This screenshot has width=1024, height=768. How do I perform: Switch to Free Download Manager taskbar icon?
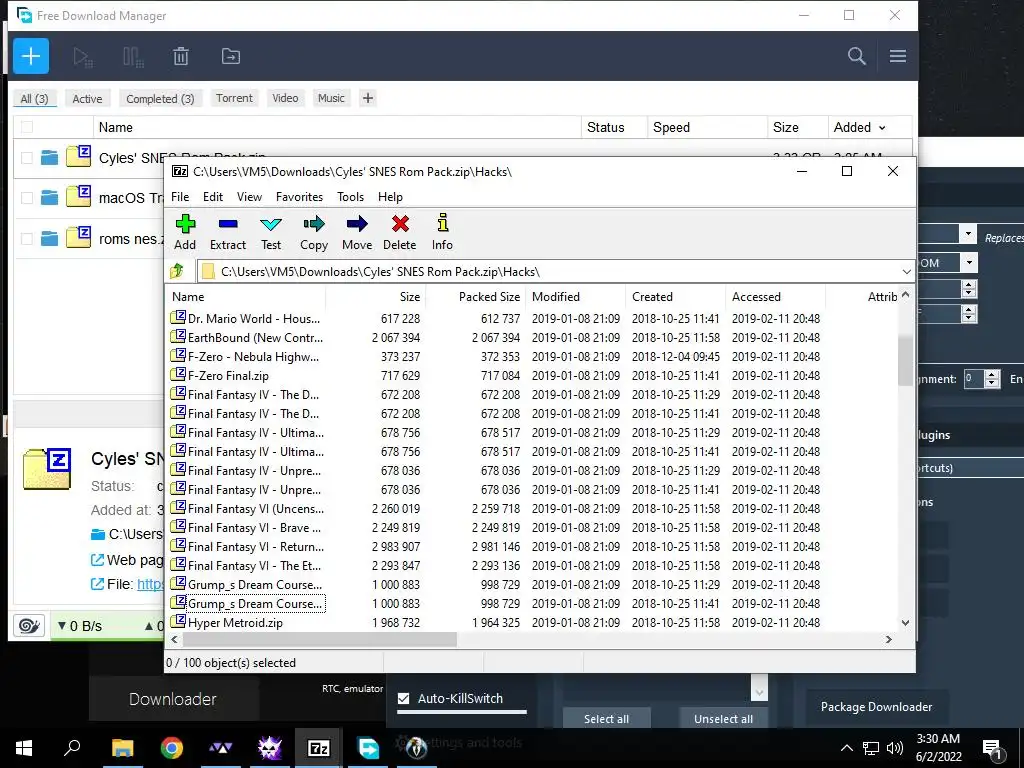(x=368, y=748)
